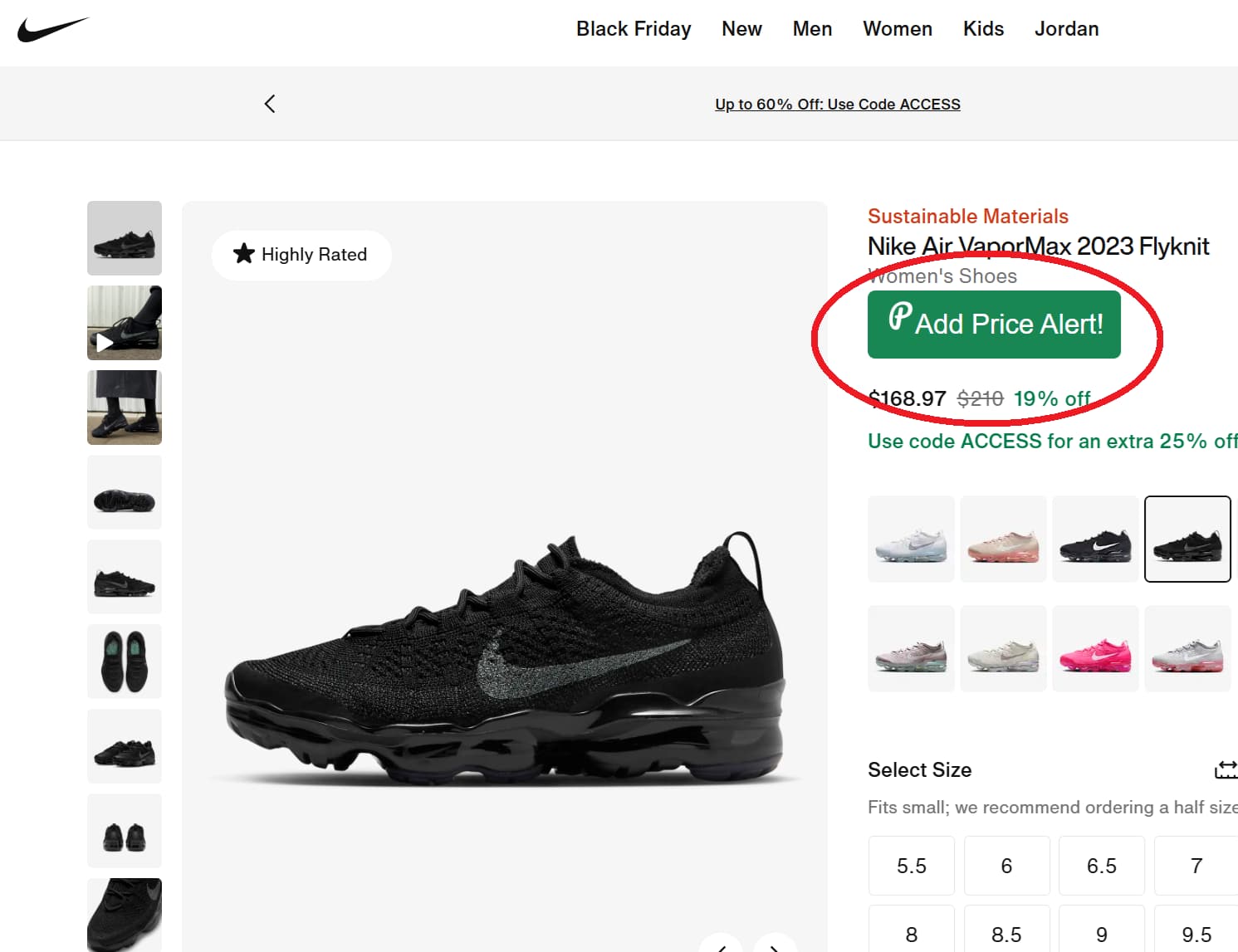1238x952 pixels.
Task: Open the Jordan navigation menu
Action: pos(1066,28)
